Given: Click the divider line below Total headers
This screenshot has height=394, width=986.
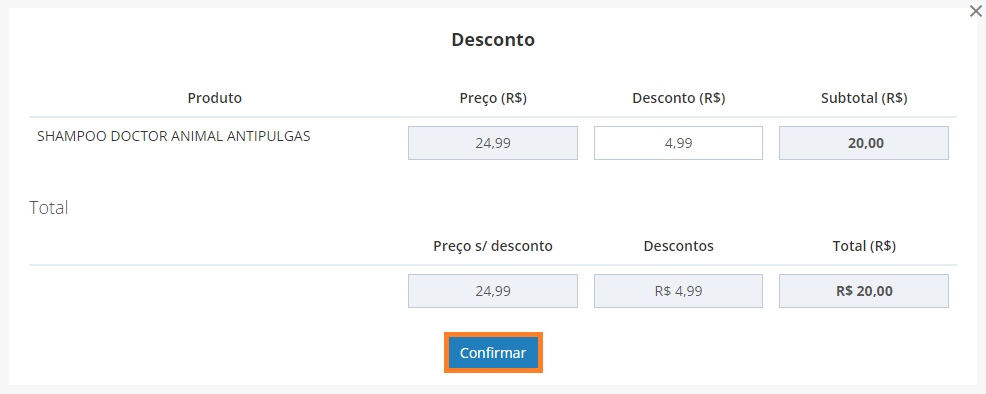Looking at the screenshot, I should pyautogui.click(x=493, y=265).
